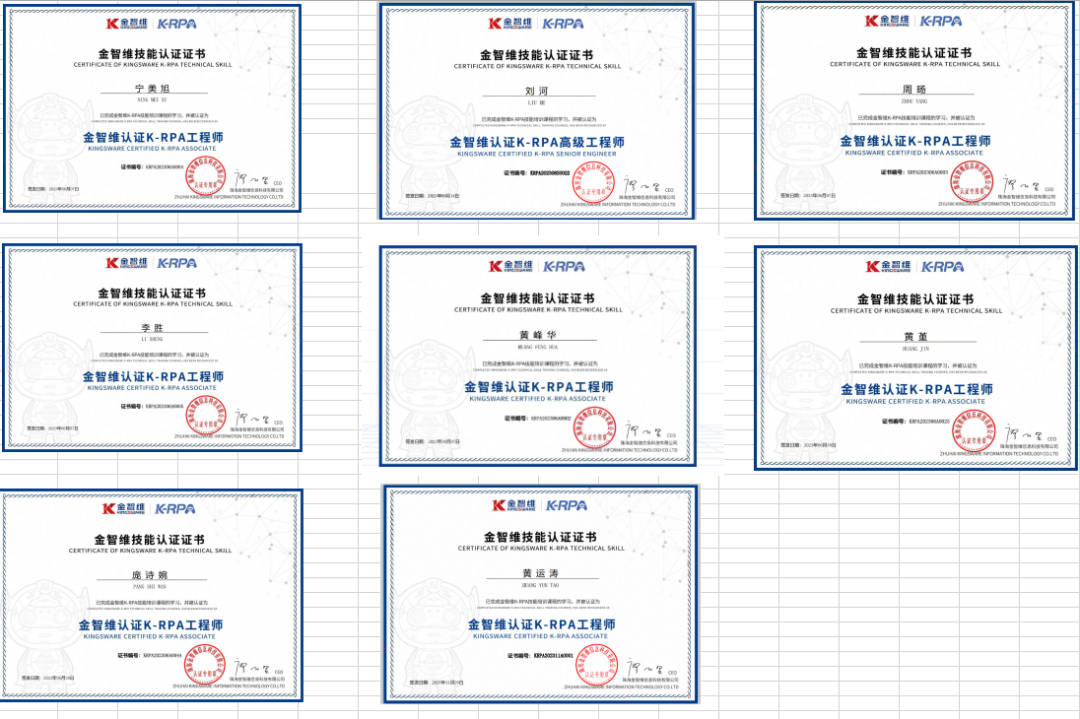Click the K-RPA logo on 周旸's certificate
The width and height of the screenshot is (1080, 719).
tap(941, 21)
